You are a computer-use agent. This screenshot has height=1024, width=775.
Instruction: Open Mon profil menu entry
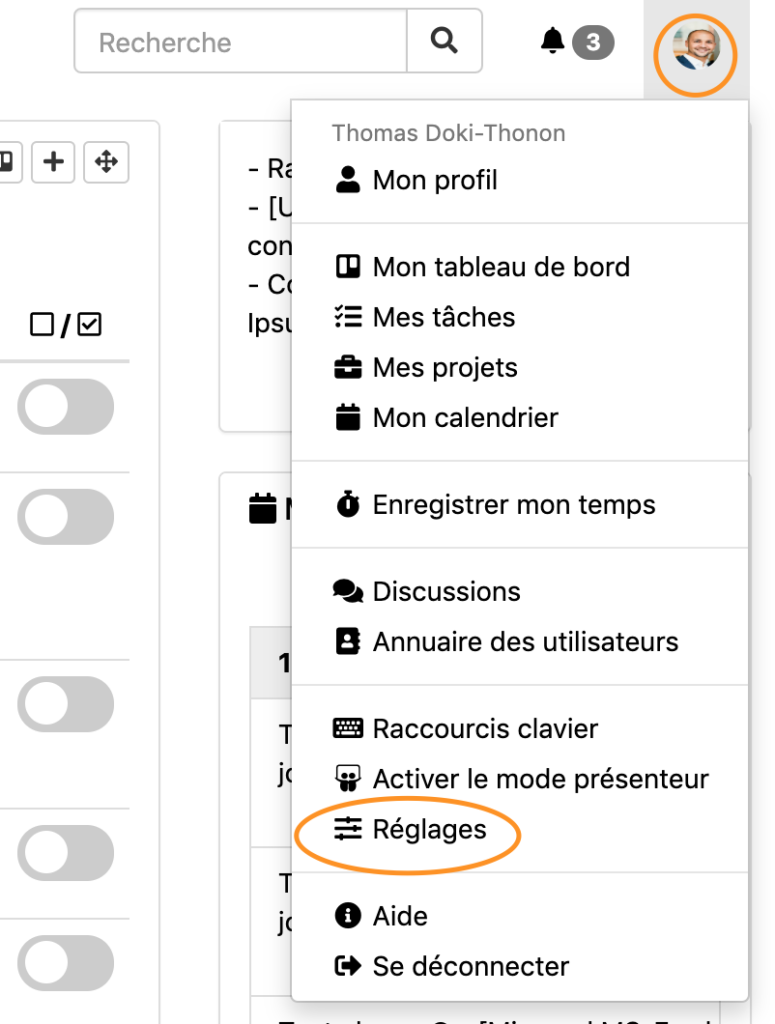(434, 180)
